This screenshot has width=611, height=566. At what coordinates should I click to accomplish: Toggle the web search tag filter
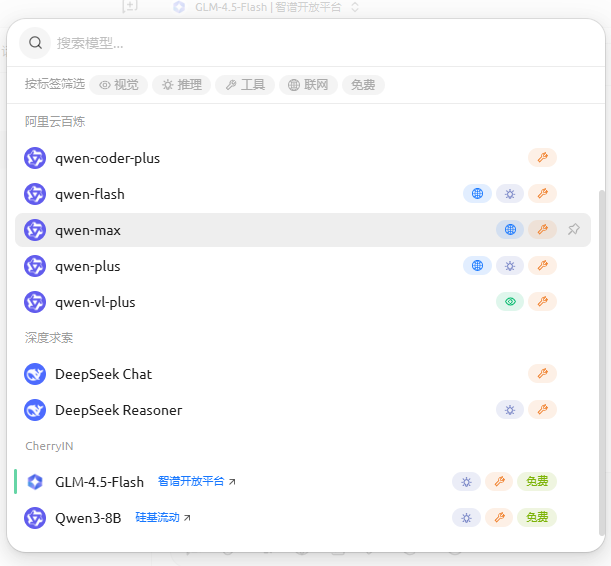click(x=308, y=85)
